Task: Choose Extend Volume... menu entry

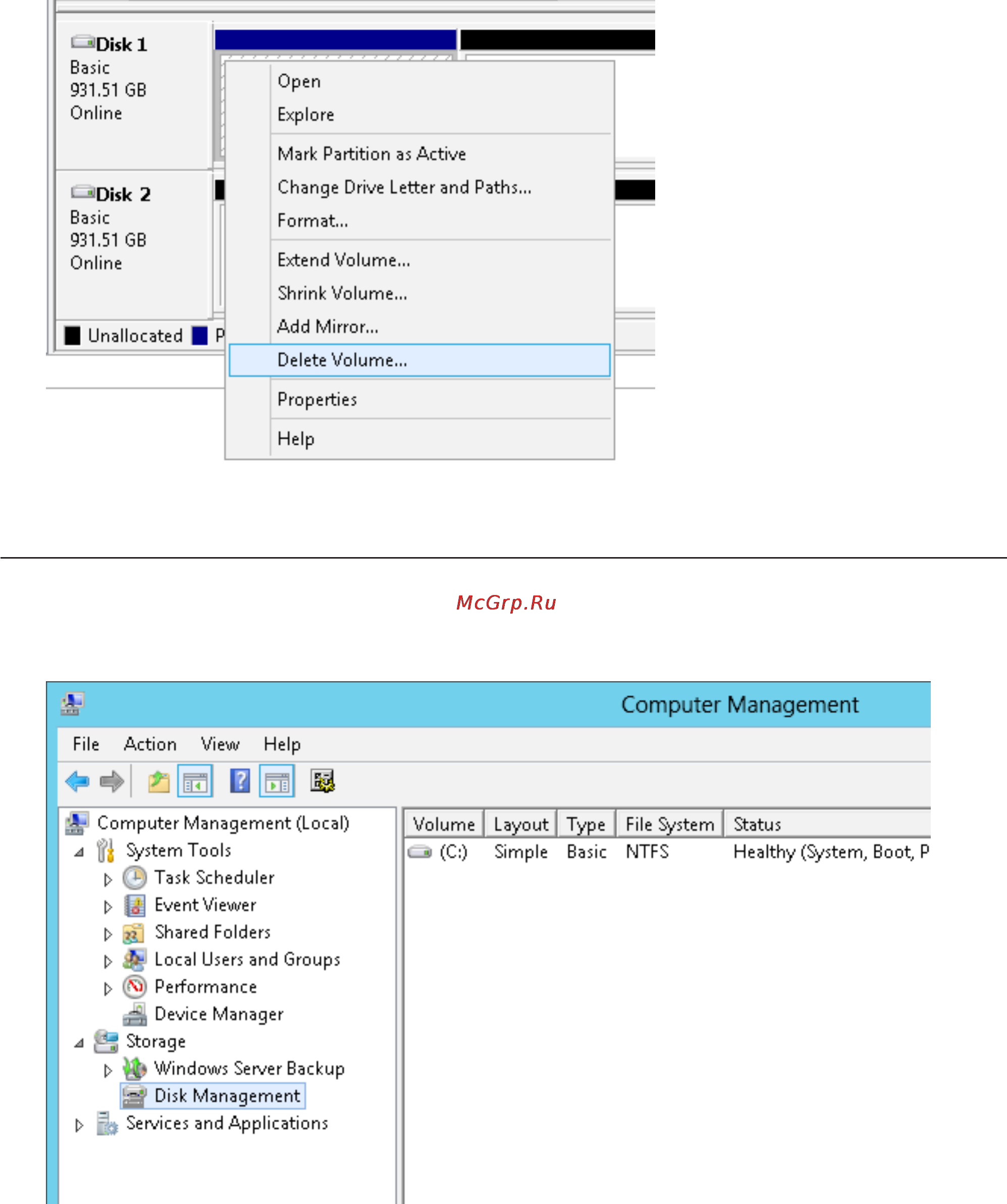Action: click(x=420, y=260)
